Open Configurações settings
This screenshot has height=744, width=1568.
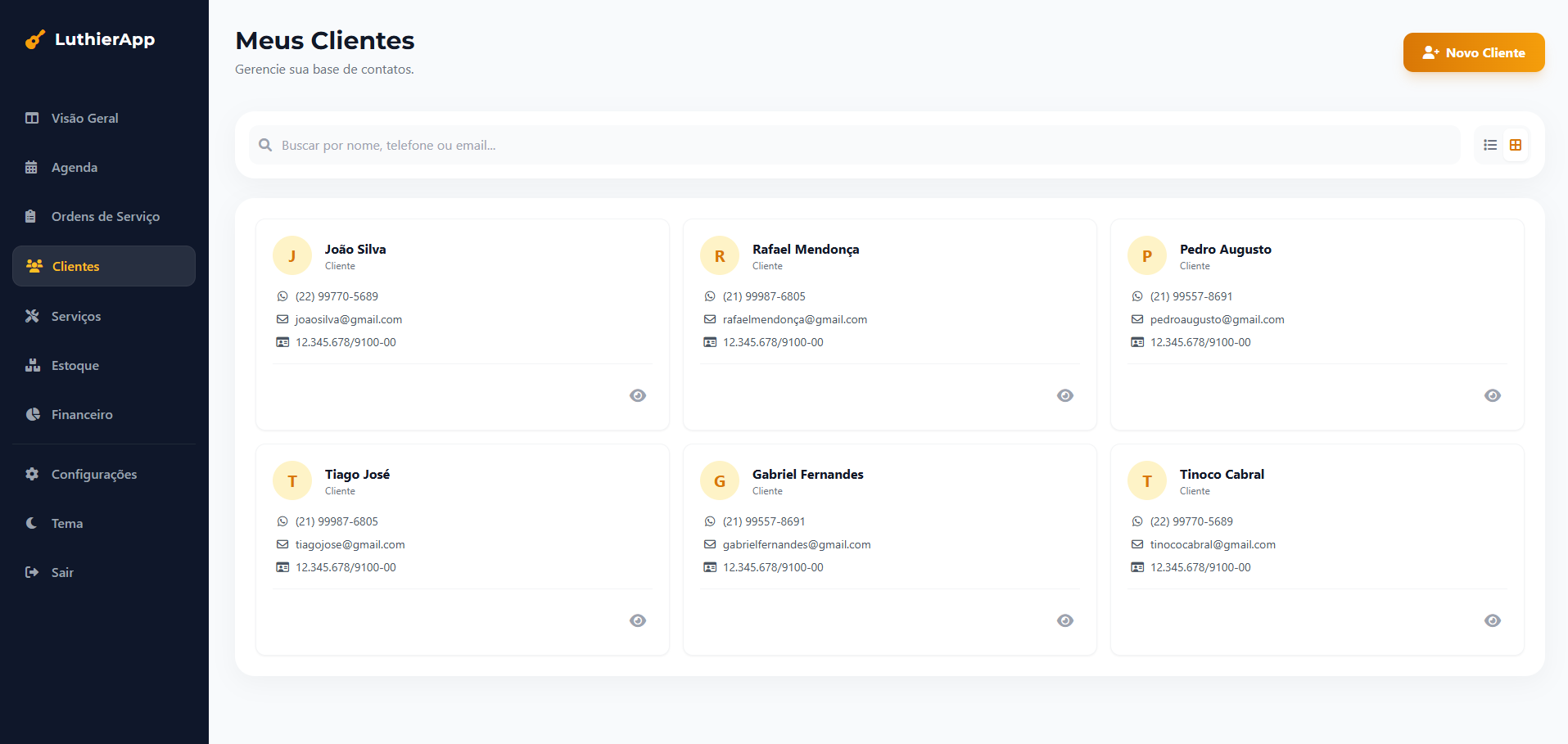pos(93,475)
